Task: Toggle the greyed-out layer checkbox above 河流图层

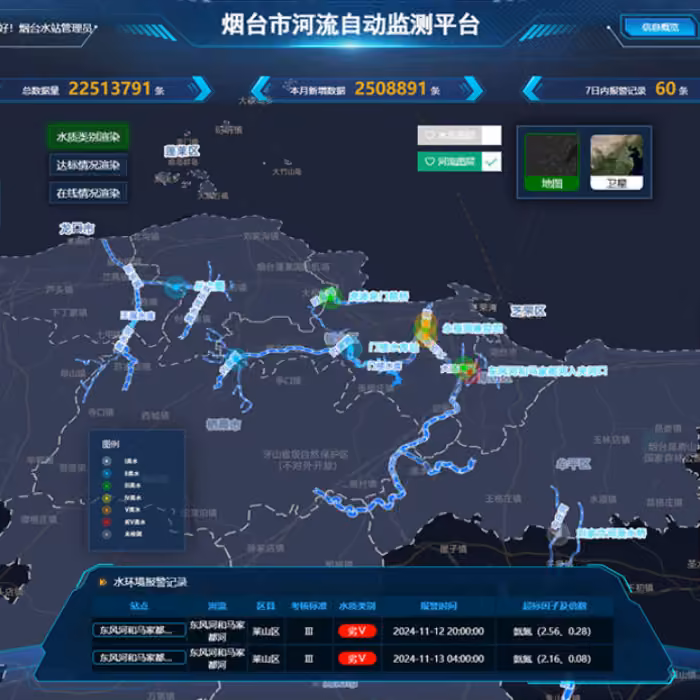Action: click(491, 135)
